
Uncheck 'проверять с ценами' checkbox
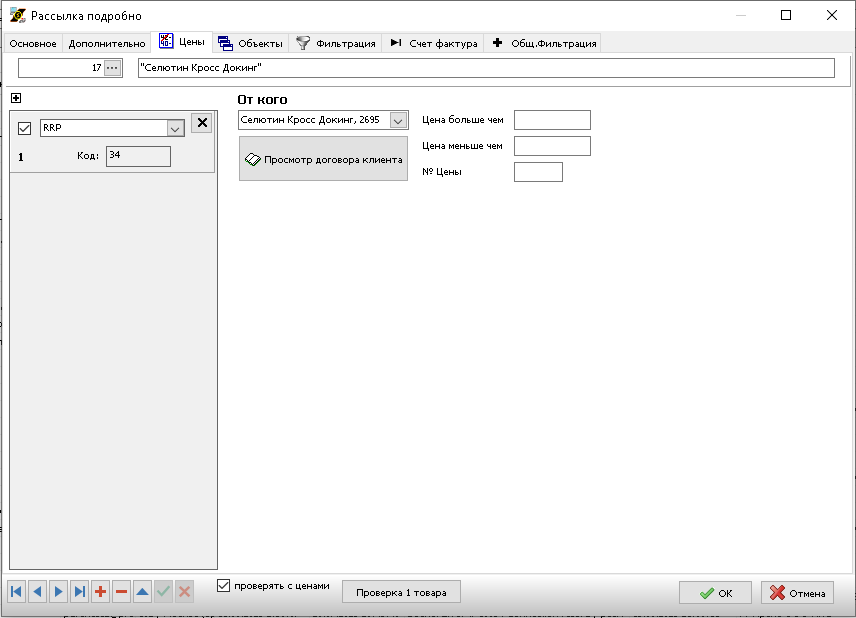click(x=224, y=586)
